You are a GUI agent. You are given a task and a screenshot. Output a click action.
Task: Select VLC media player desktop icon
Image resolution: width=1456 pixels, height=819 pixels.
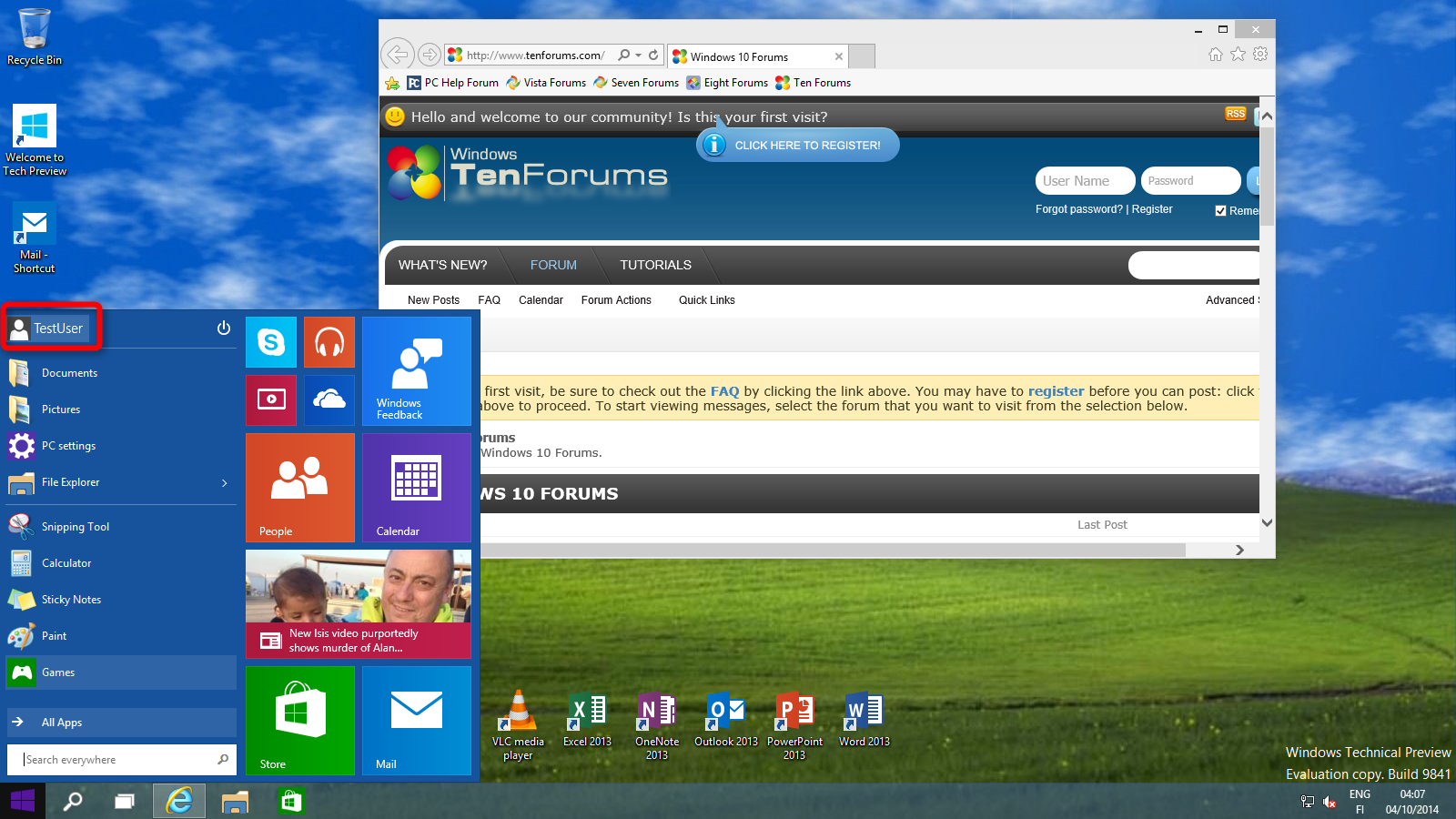[x=518, y=725]
